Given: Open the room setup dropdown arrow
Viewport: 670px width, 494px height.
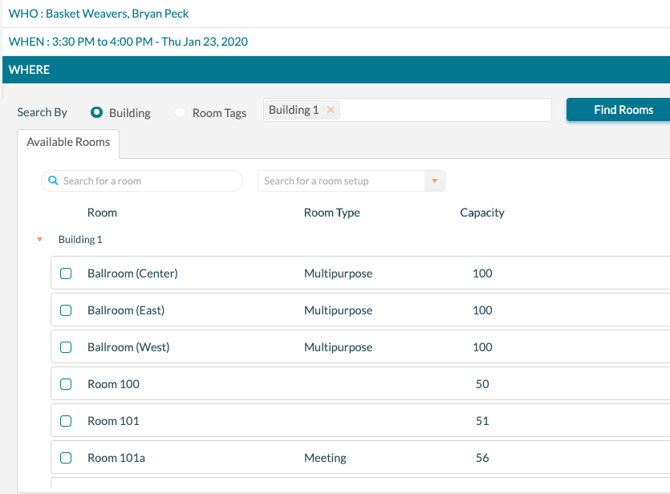Looking at the screenshot, I should 434,181.
